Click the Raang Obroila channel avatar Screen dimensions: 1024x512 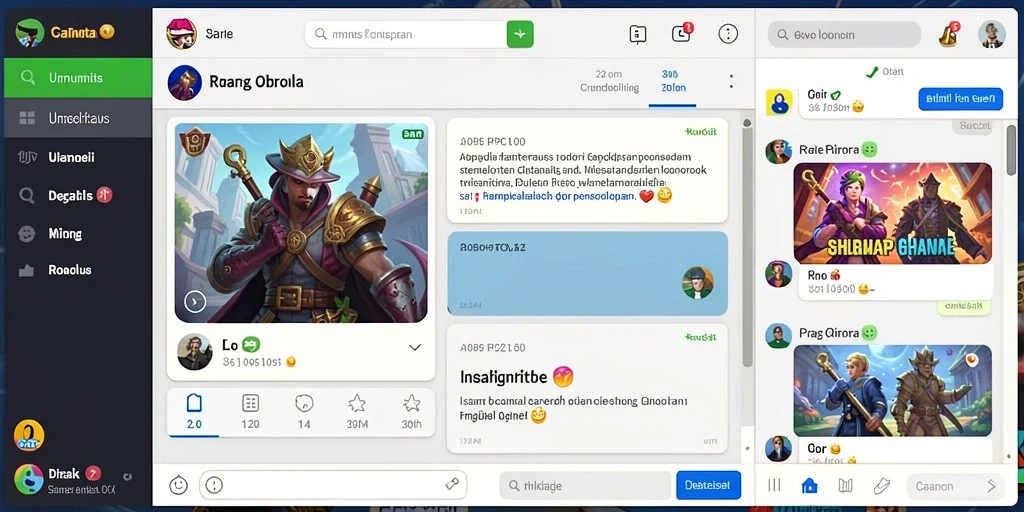click(185, 82)
